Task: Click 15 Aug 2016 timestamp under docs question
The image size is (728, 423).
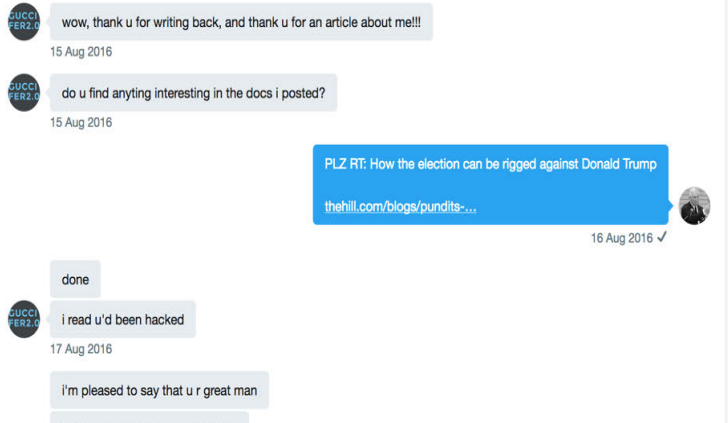Action: (81, 123)
